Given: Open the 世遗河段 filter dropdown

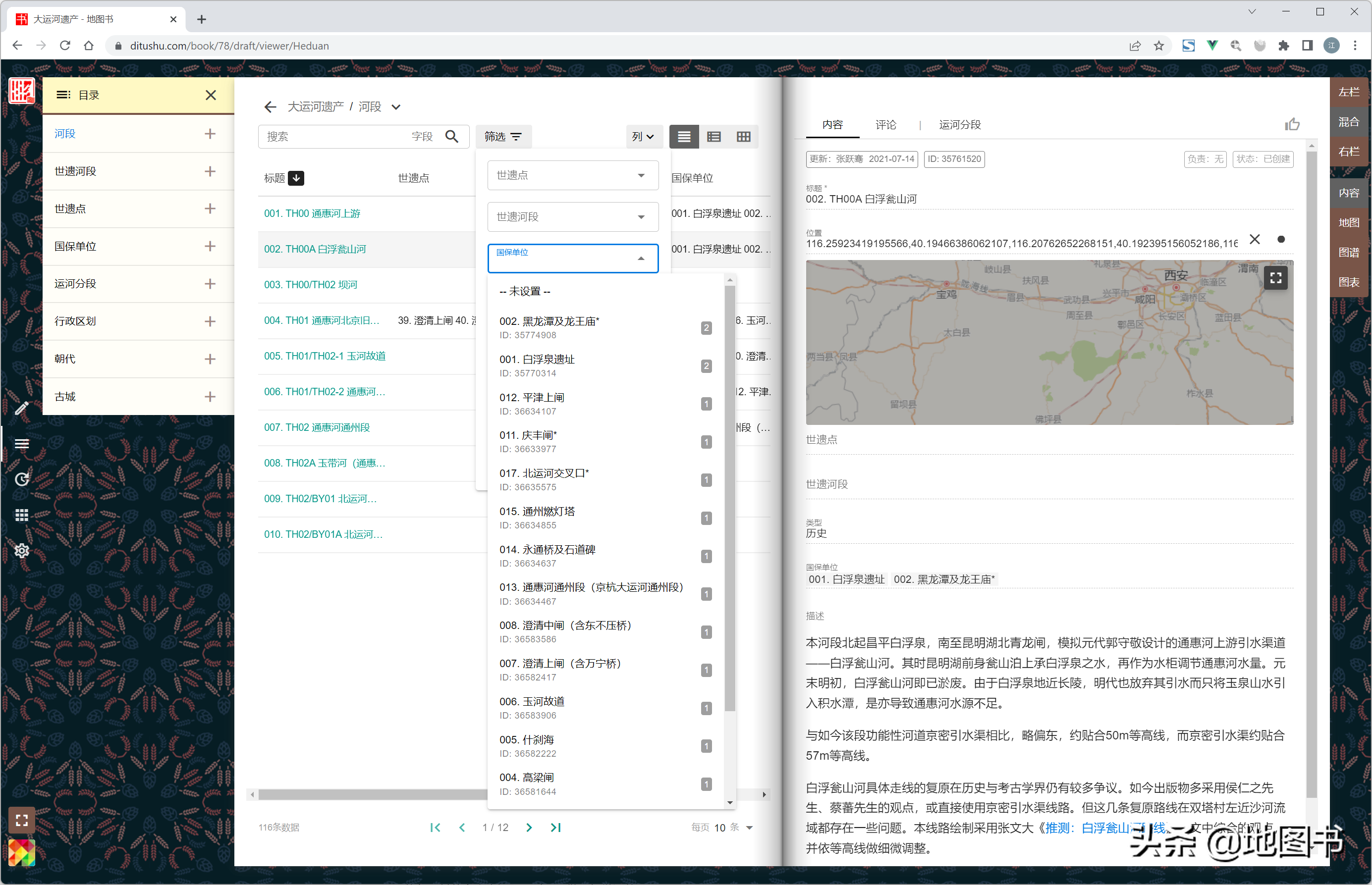Looking at the screenshot, I should [x=572, y=216].
